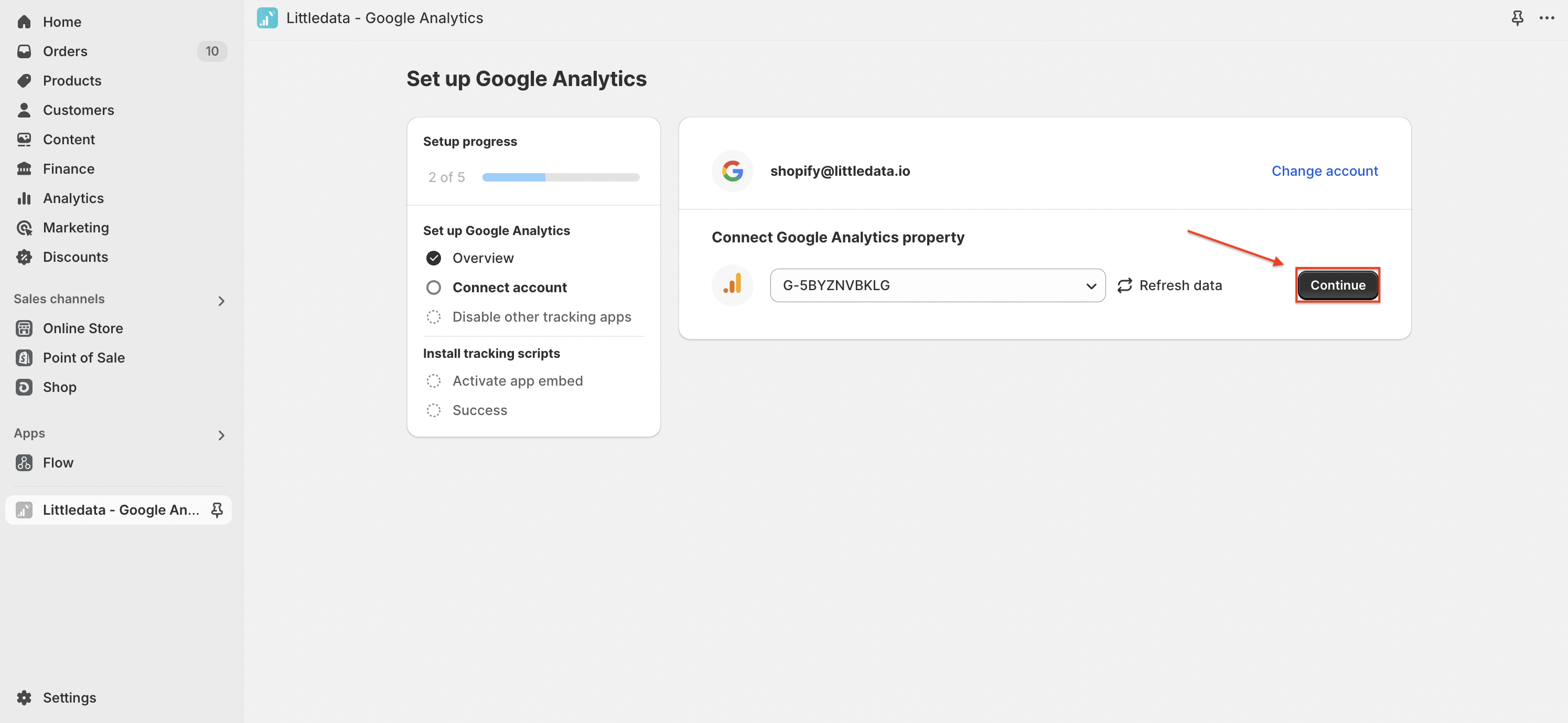This screenshot has height=723, width=1568.
Task: Unpin Littledata app in the sidebar
Action: tap(217, 510)
